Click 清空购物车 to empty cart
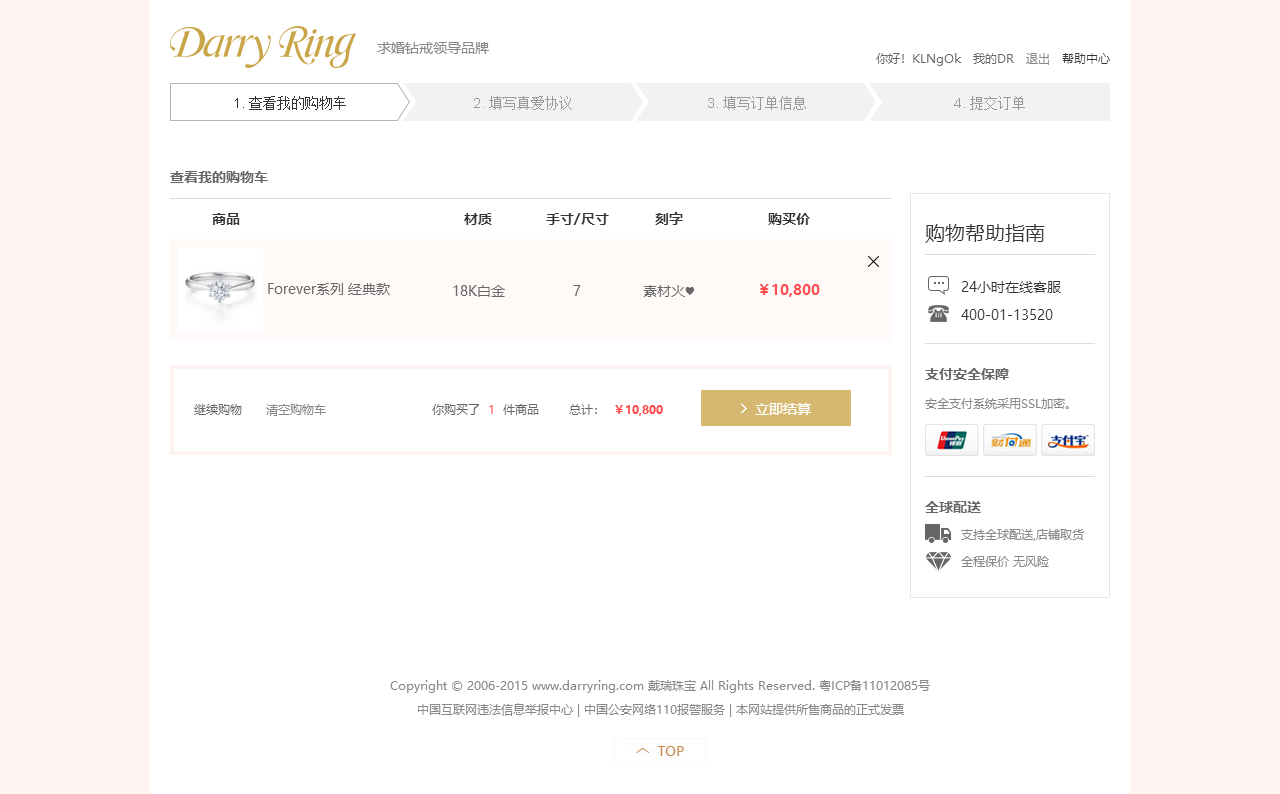The width and height of the screenshot is (1280, 794). coord(296,410)
